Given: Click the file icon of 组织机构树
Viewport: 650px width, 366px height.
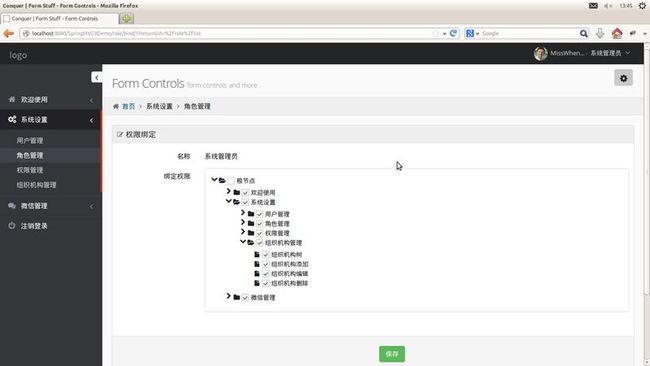Looking at the screenshot, I should click(x=257, y=255).
